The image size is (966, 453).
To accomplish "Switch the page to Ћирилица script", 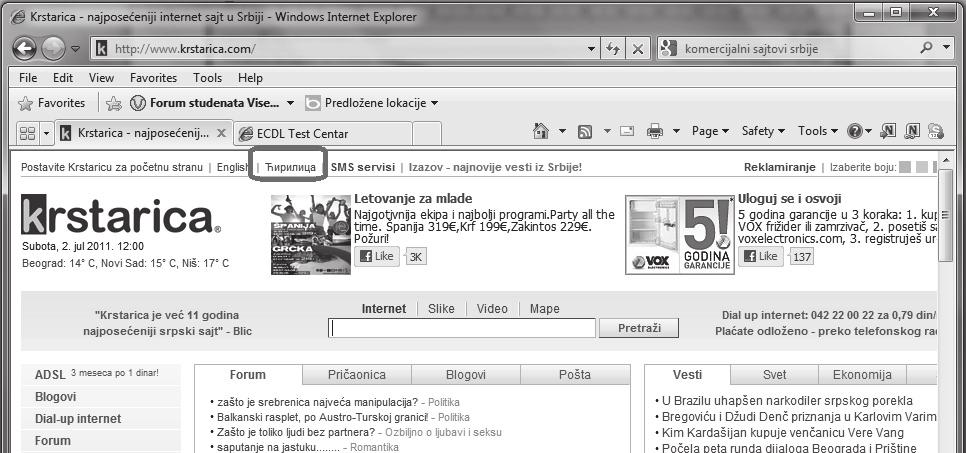I will click(290, 167).
